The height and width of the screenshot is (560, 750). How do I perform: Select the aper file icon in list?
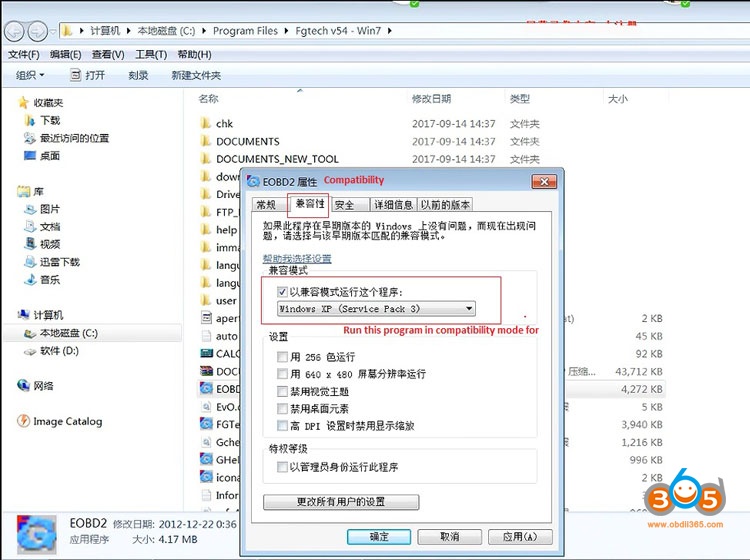pos(206,318)
